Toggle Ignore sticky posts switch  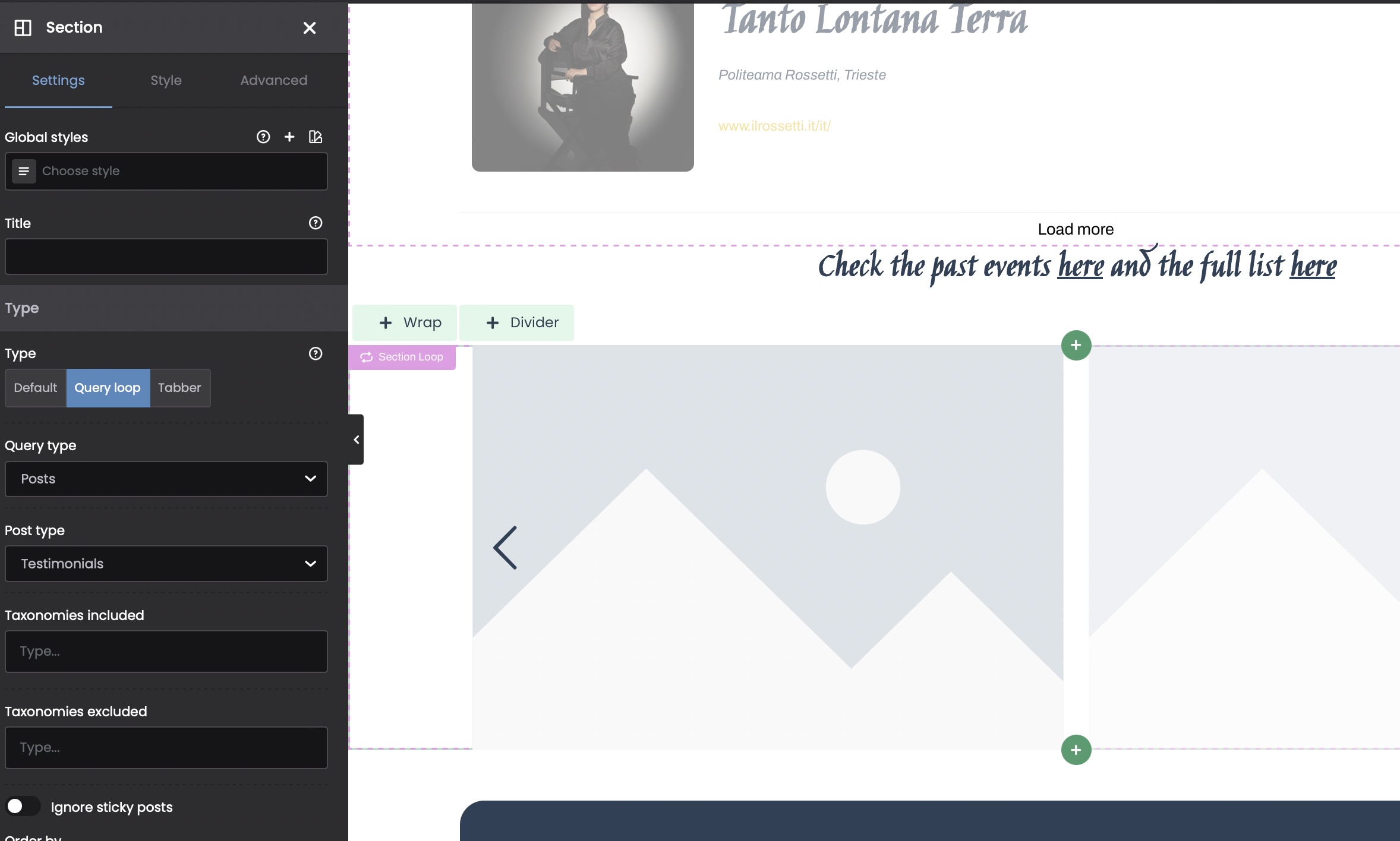click(23, 806)
